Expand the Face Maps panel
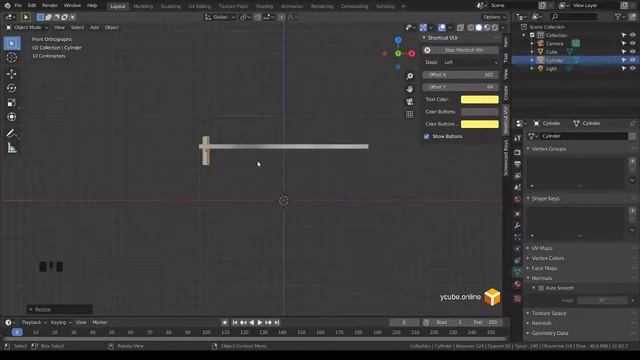Screen dimensions: 640x360 (x=544, y=268)
